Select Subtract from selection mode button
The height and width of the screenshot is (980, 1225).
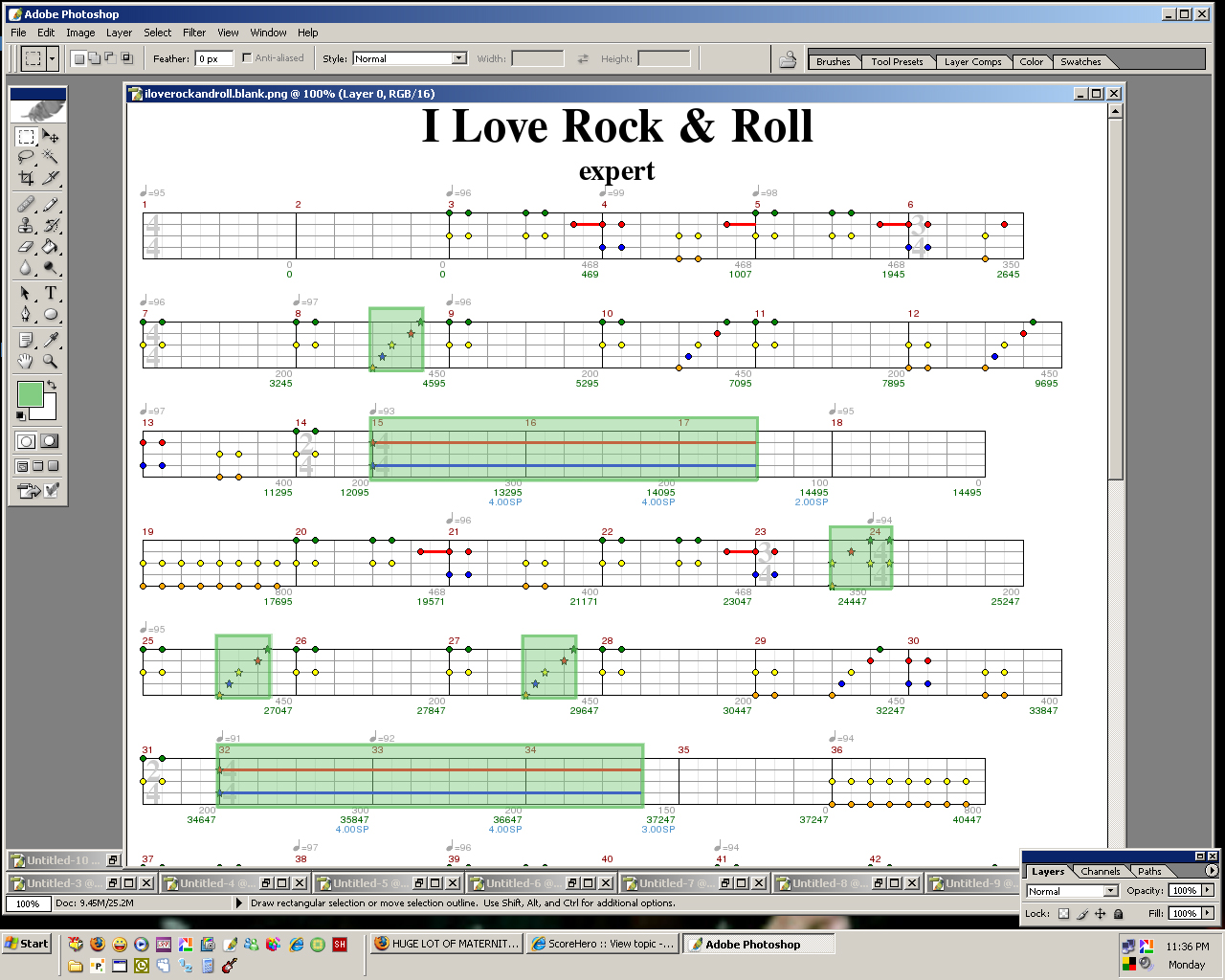110,58
